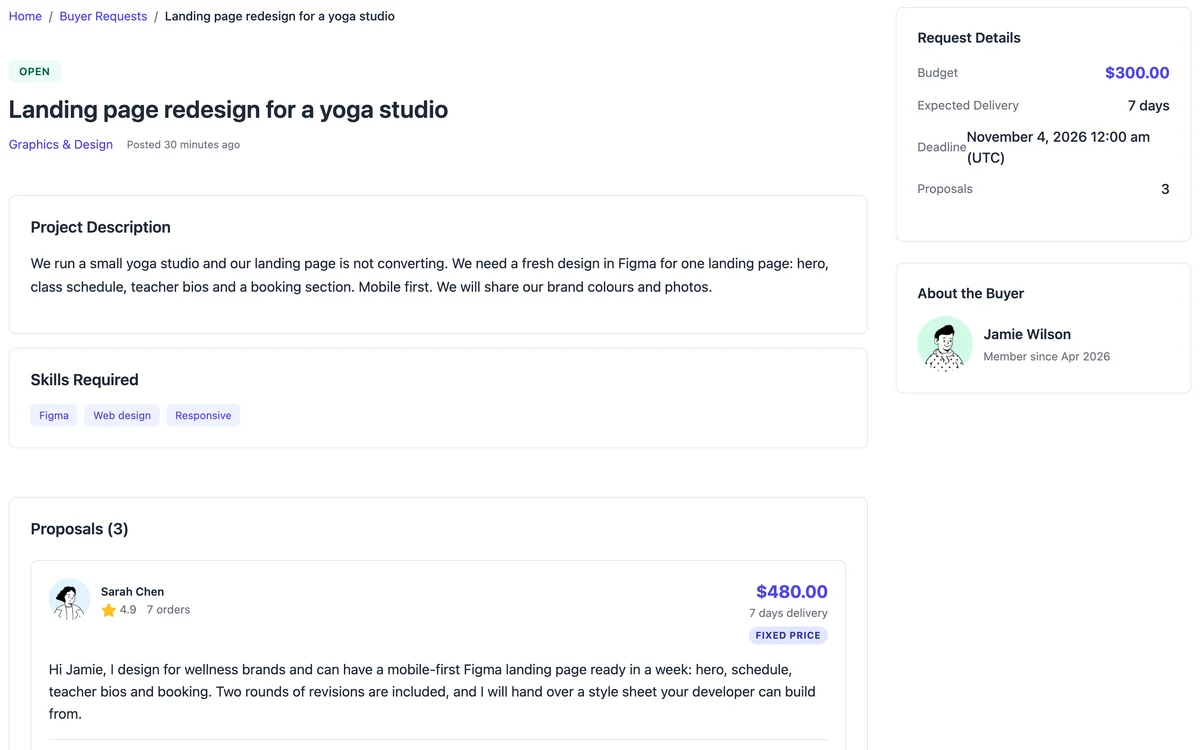Click the FIXED PRICE badge
This screenshot has height=750, width=1200.
(x=788, y=635)
